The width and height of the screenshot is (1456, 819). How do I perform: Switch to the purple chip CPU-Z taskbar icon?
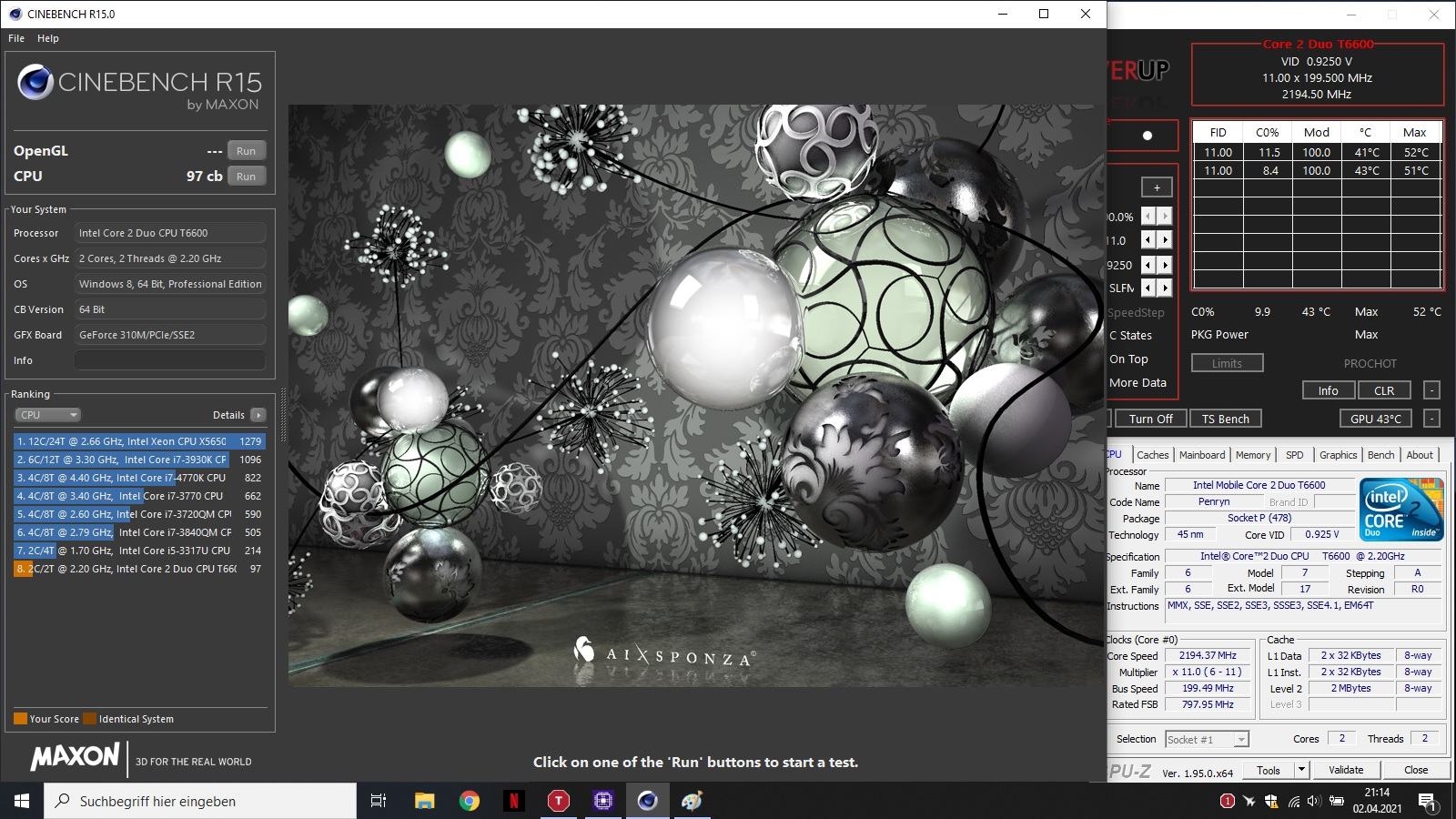(x=602, y=801)
